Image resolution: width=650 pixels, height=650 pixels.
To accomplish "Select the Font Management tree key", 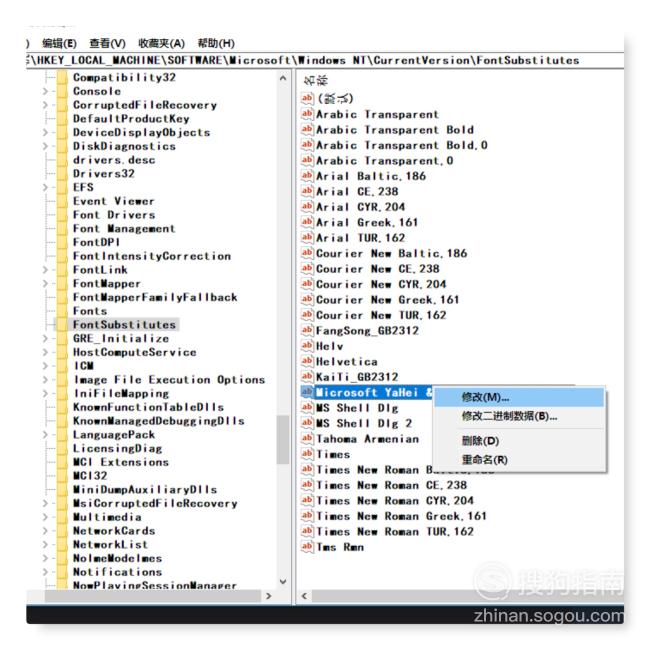I will pos(124,229).
